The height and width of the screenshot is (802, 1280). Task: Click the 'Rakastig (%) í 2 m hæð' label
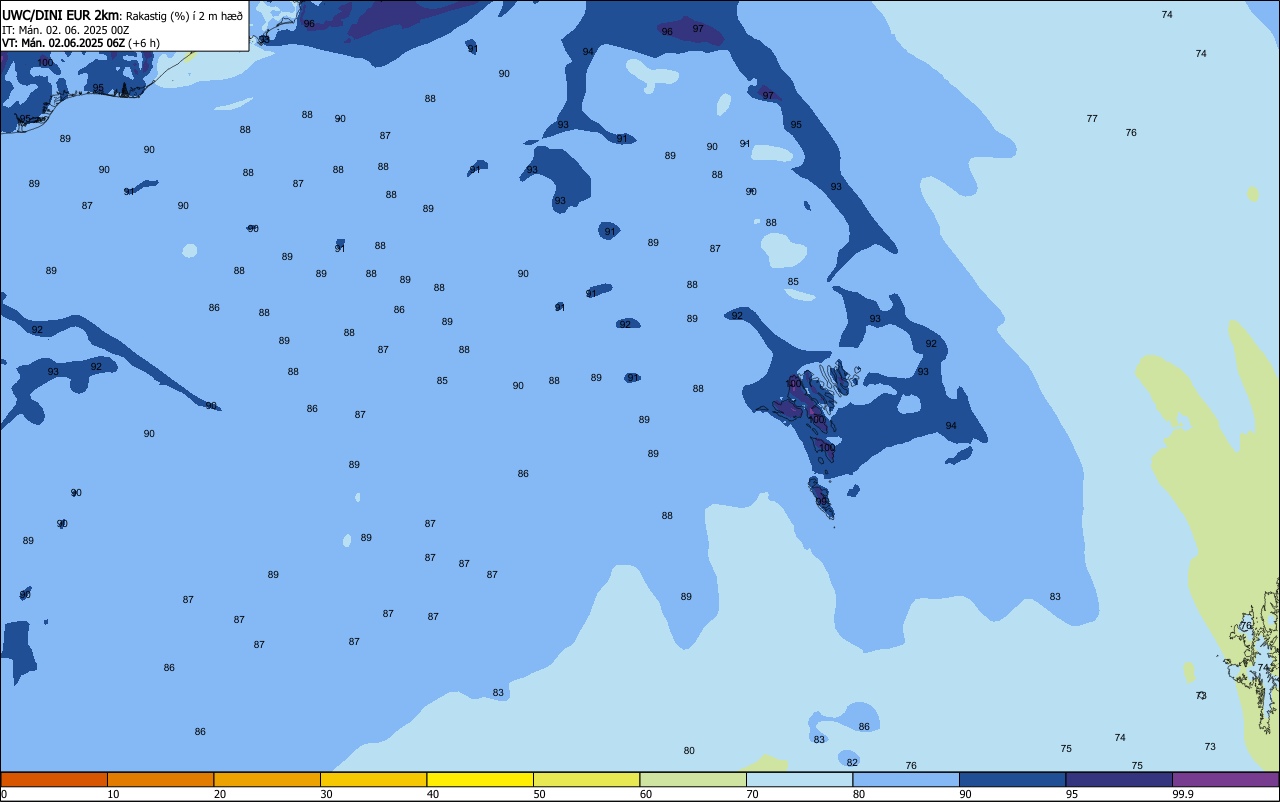(184, 16)
